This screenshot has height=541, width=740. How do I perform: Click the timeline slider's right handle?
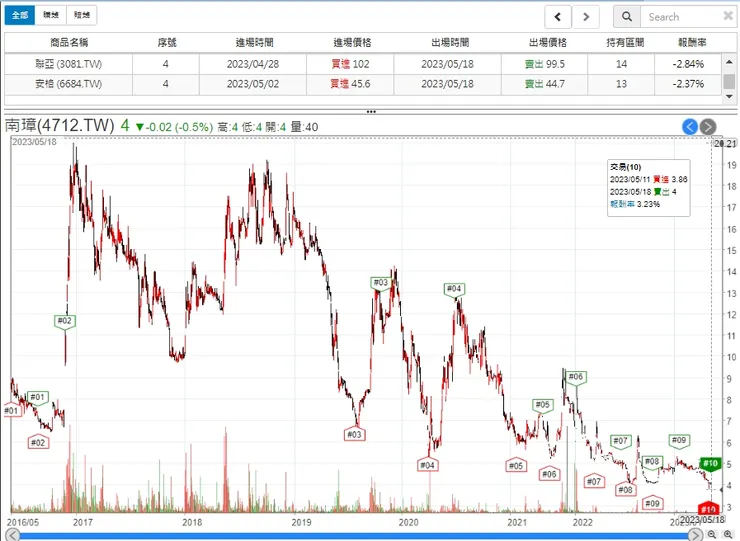(x=695, y=534)
